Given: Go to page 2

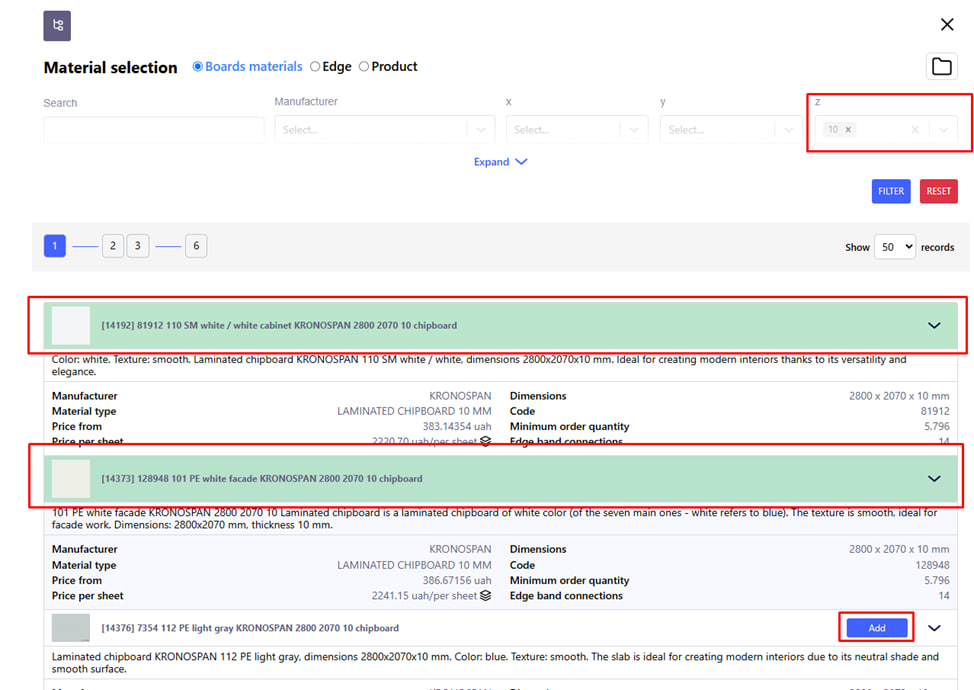Looking at the screenshot, I should [x=113, y=246].
